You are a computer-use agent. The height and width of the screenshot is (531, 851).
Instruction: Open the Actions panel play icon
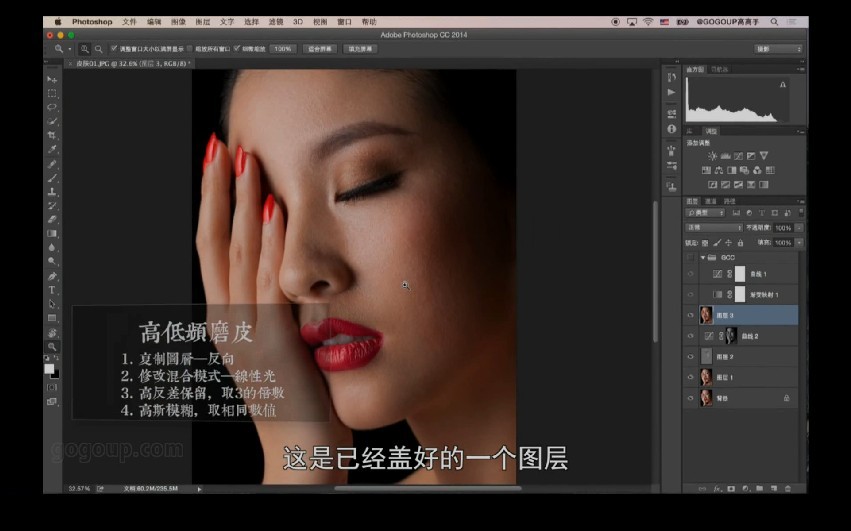[x=672, y=92]
